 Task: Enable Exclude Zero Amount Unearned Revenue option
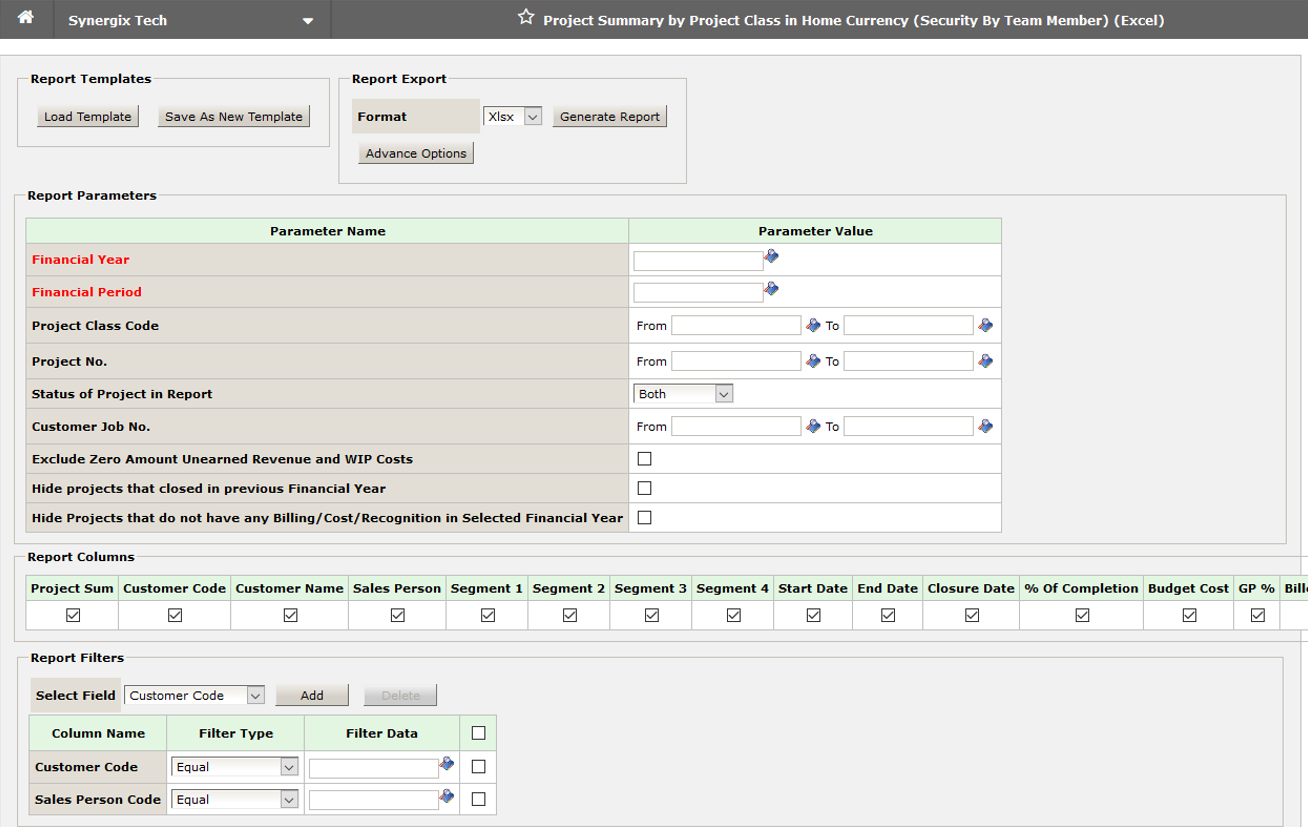pos(643,458)
